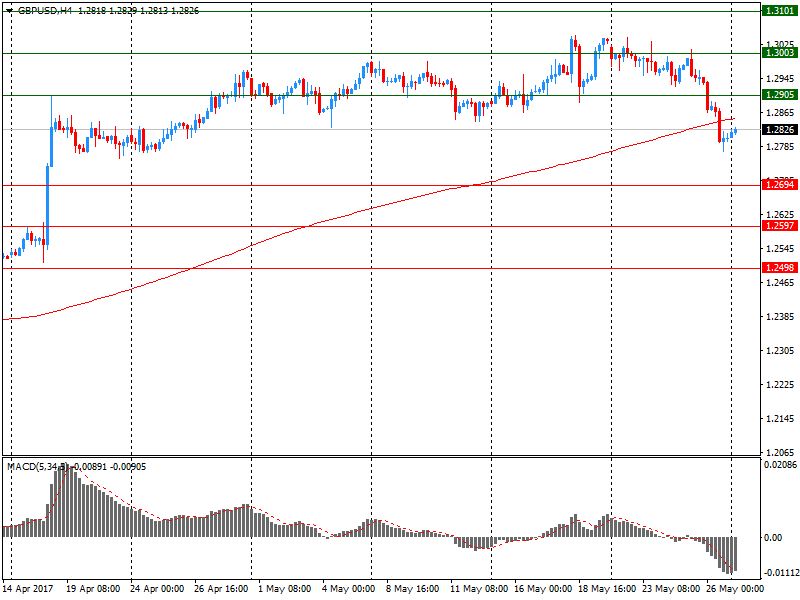Click the 11 May 08:00 time label

pos(479,589)
